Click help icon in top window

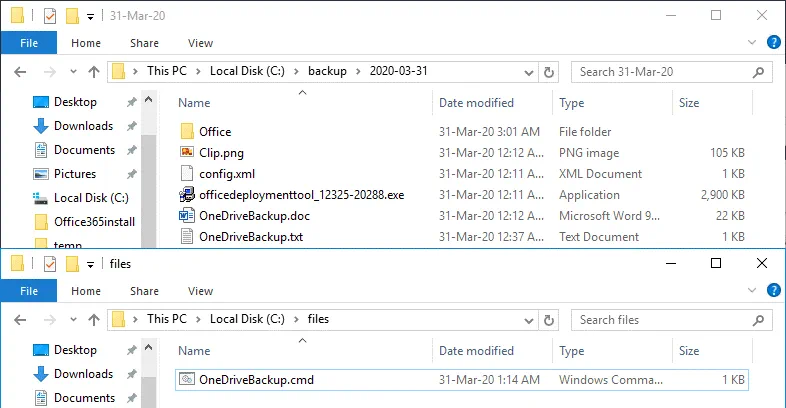(773, 43)
